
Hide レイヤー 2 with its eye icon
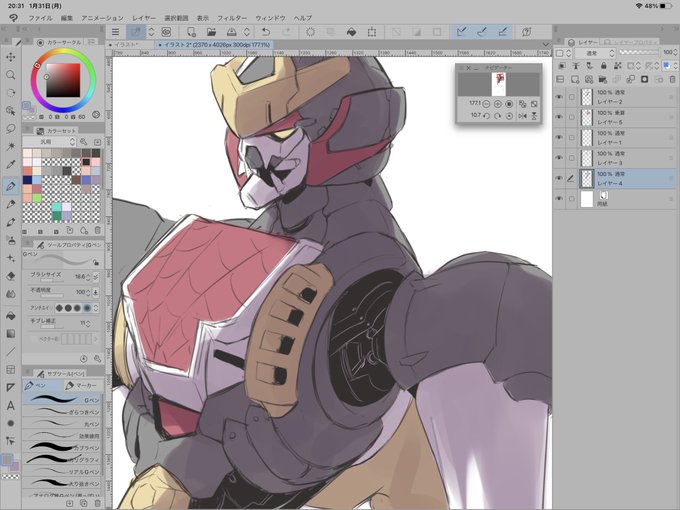559,97
